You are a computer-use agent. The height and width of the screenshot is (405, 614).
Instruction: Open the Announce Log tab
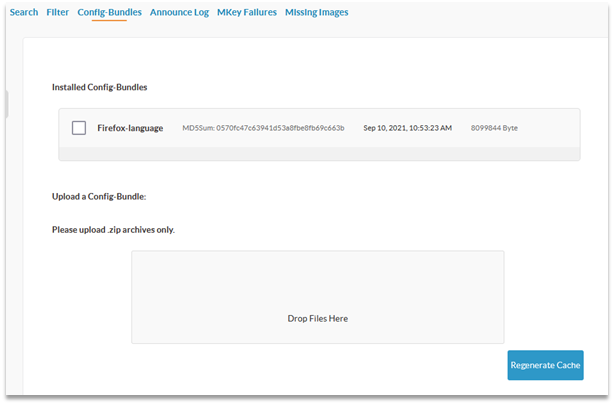click(x=179, y=13)
